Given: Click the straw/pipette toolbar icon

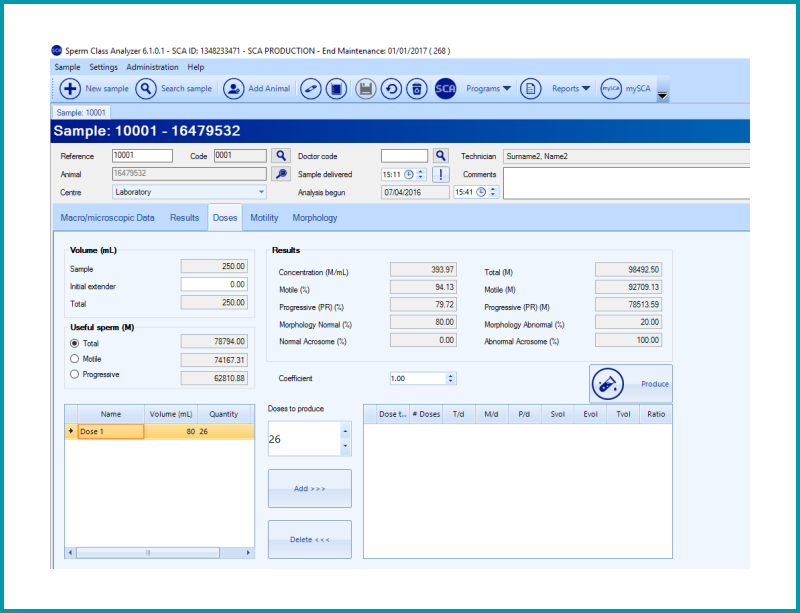Looking at the screenshot, I should click(x=310, y=89).
